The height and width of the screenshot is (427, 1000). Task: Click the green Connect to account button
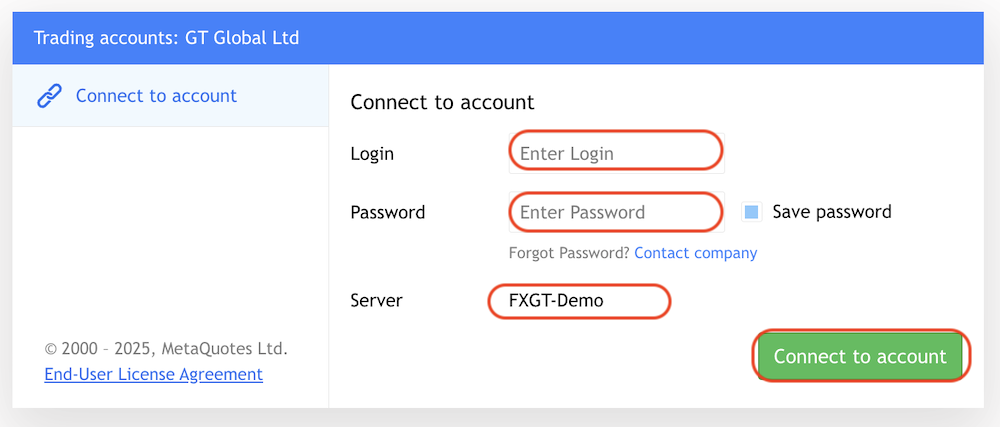pos(860,356)
